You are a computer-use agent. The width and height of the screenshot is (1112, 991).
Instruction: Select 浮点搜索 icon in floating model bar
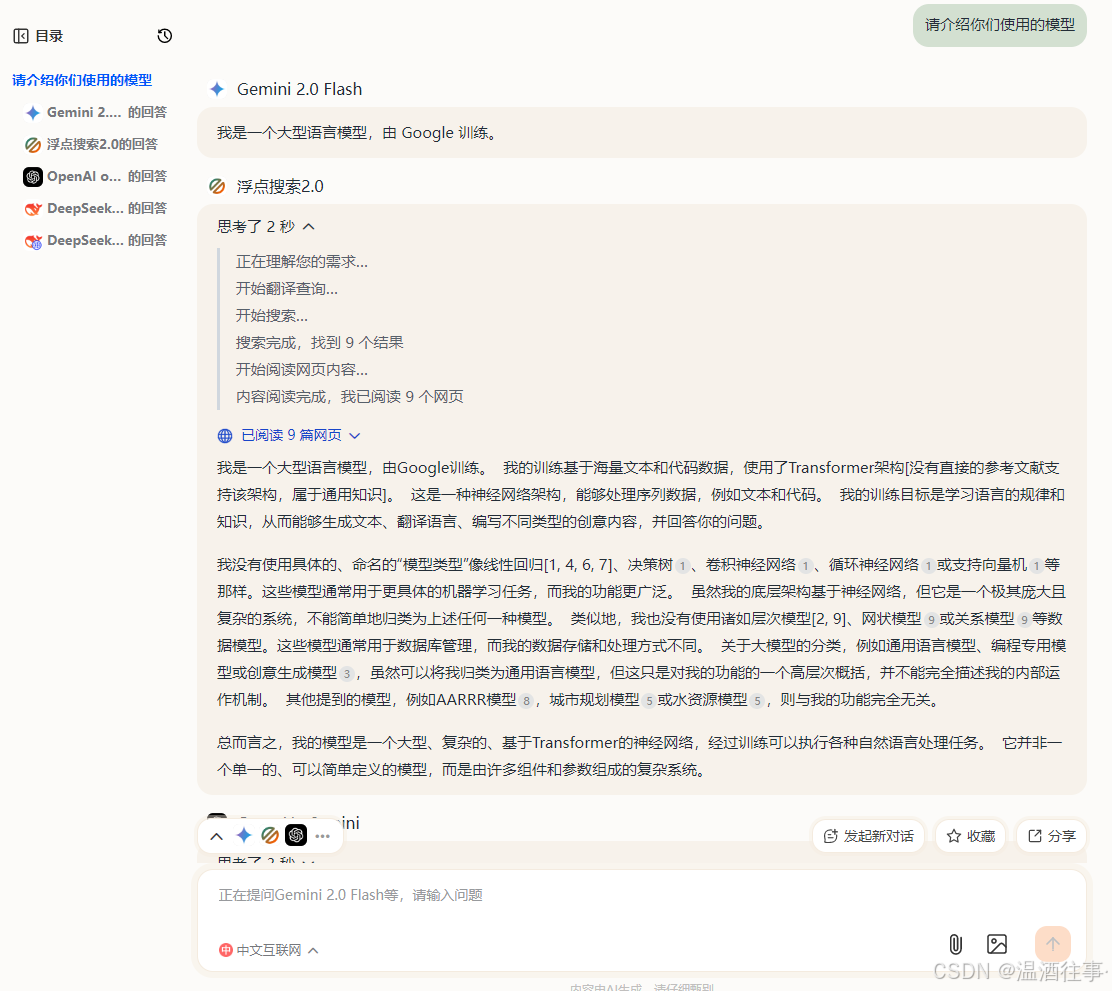[x=269, y=836]
